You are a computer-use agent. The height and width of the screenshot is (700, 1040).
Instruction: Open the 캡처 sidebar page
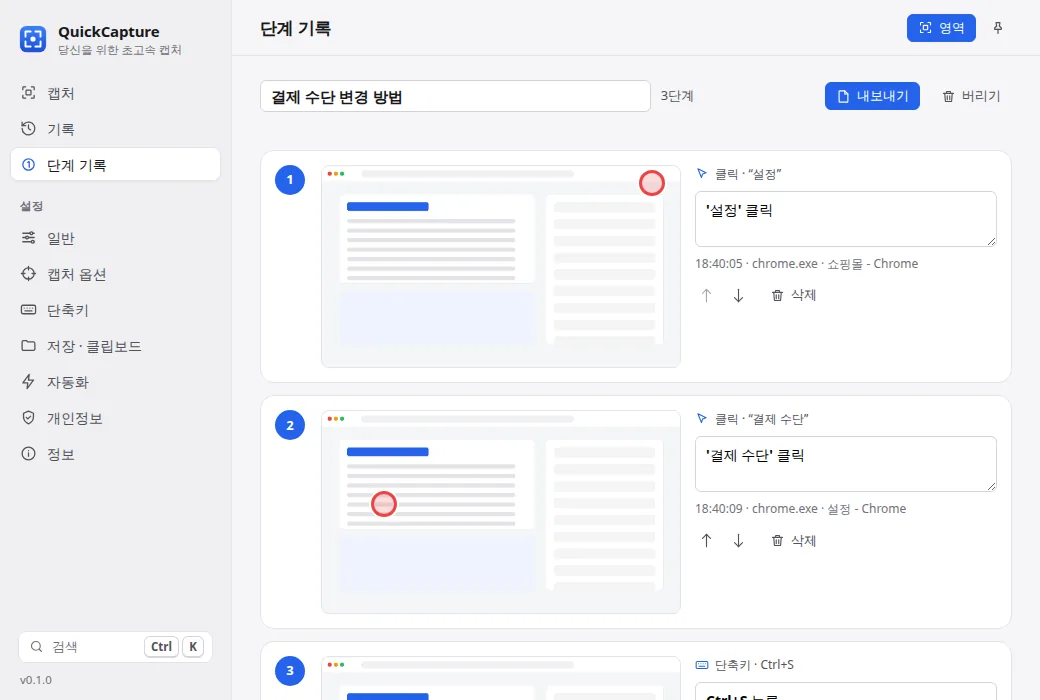tap(115, 93)
